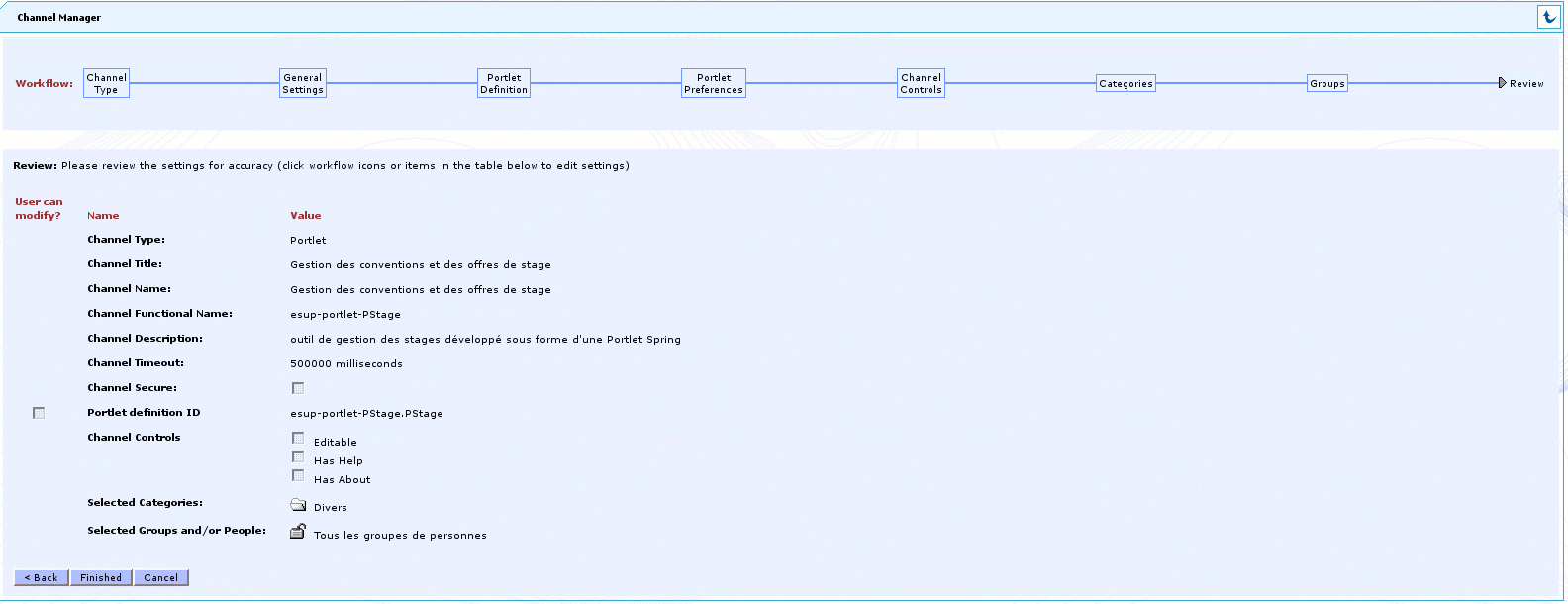Tick the Has About checkbox
This screenshot has height=604, width=1568.
tap(298, 475)
